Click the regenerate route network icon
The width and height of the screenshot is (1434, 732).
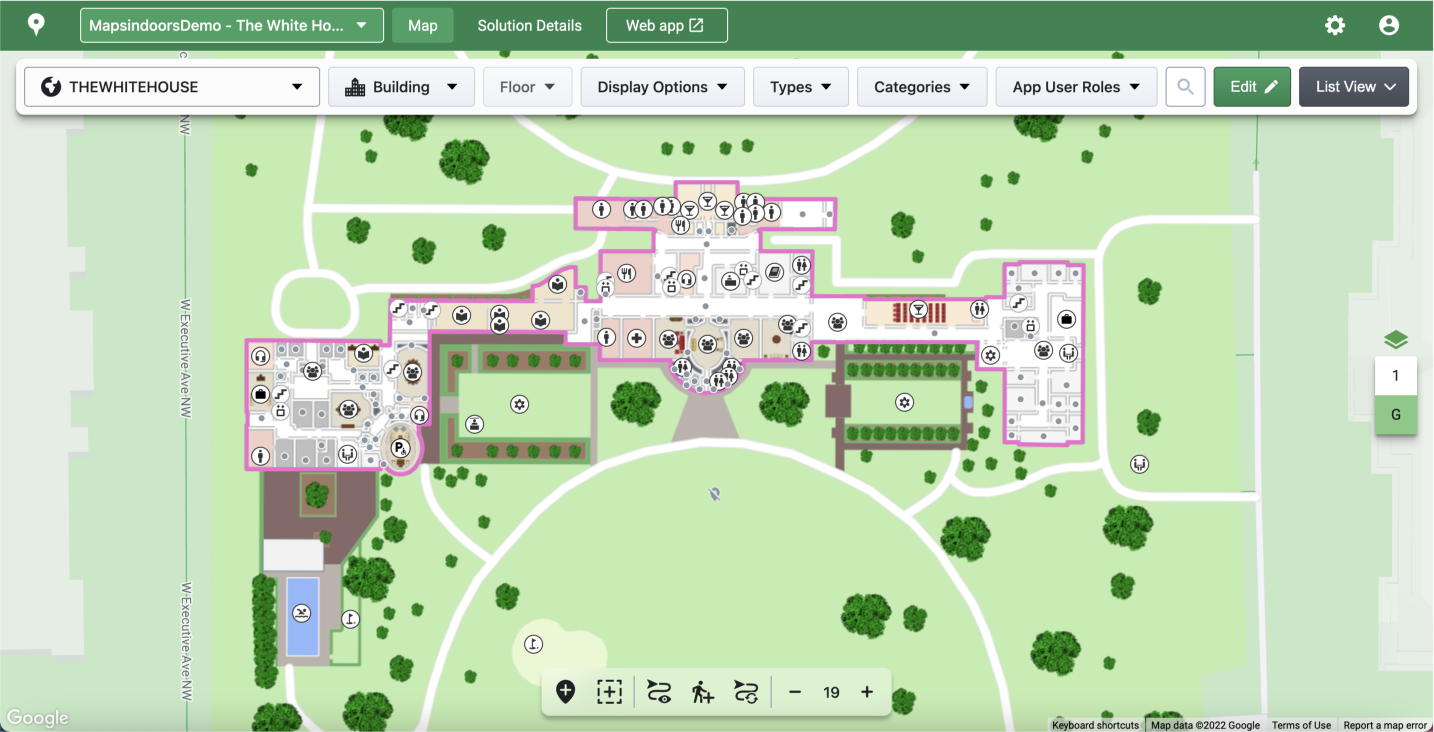coord(746,692)
